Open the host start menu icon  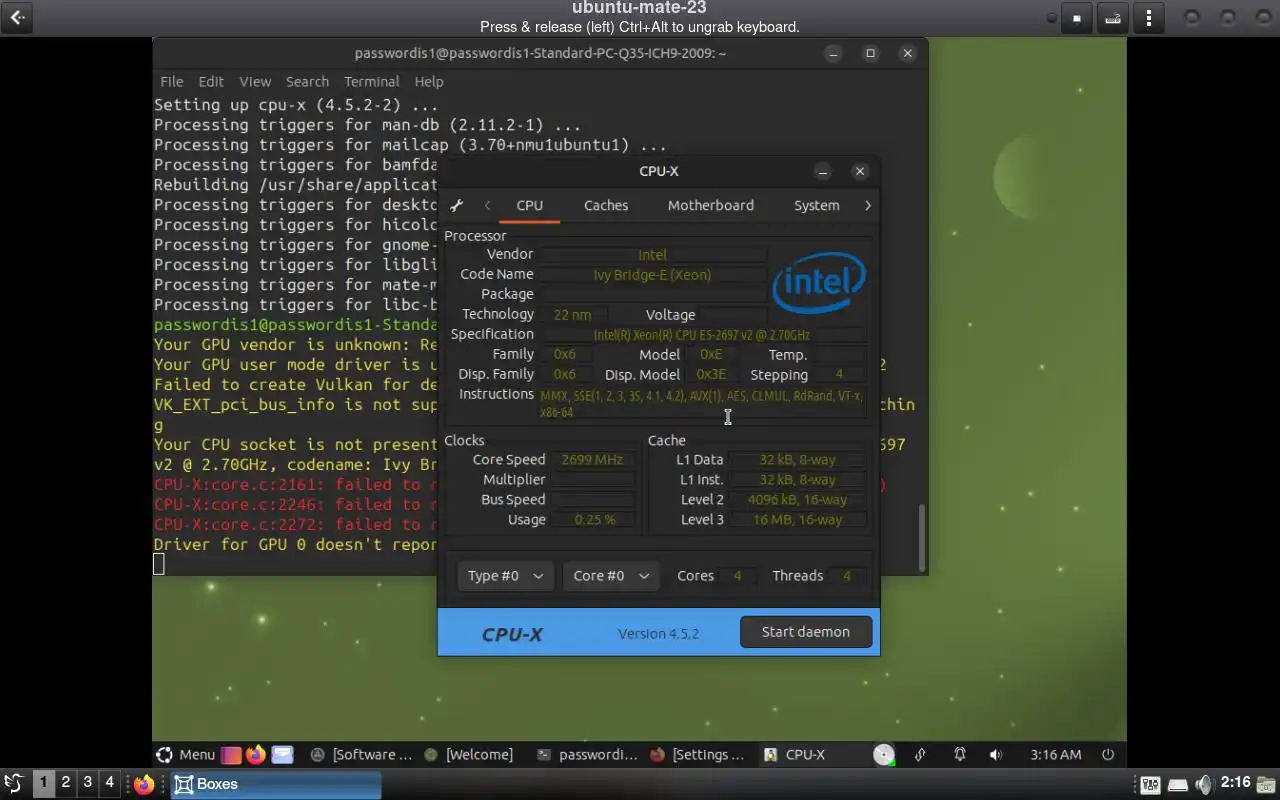pos(13,783)
